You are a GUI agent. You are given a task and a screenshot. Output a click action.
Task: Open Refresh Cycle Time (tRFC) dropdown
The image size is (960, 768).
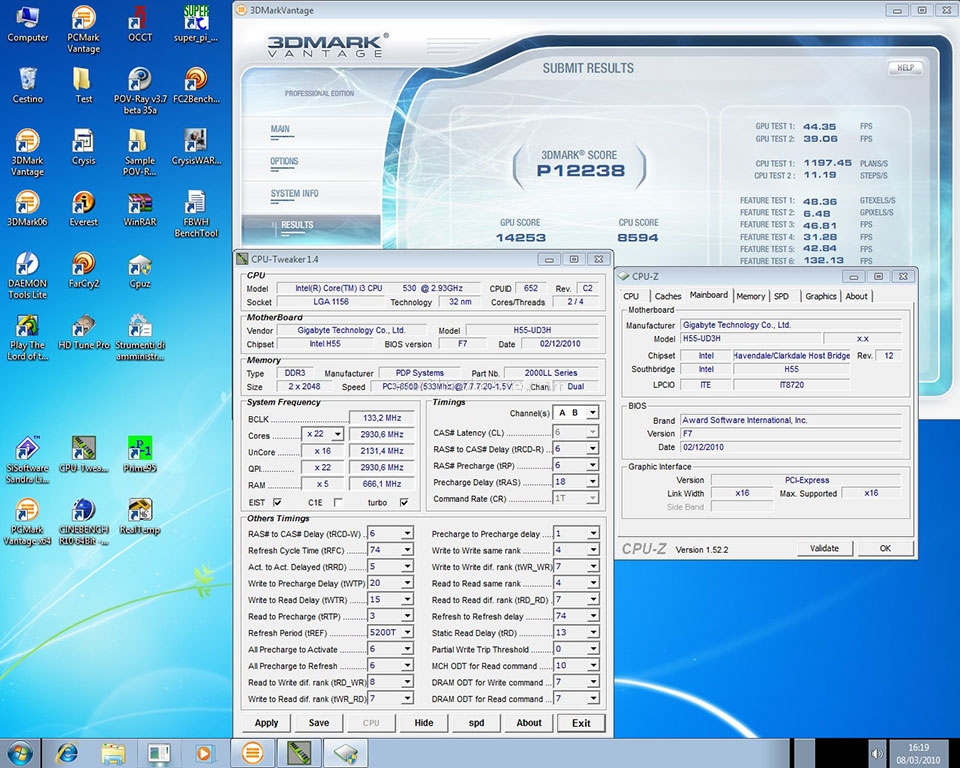(407, 550)
